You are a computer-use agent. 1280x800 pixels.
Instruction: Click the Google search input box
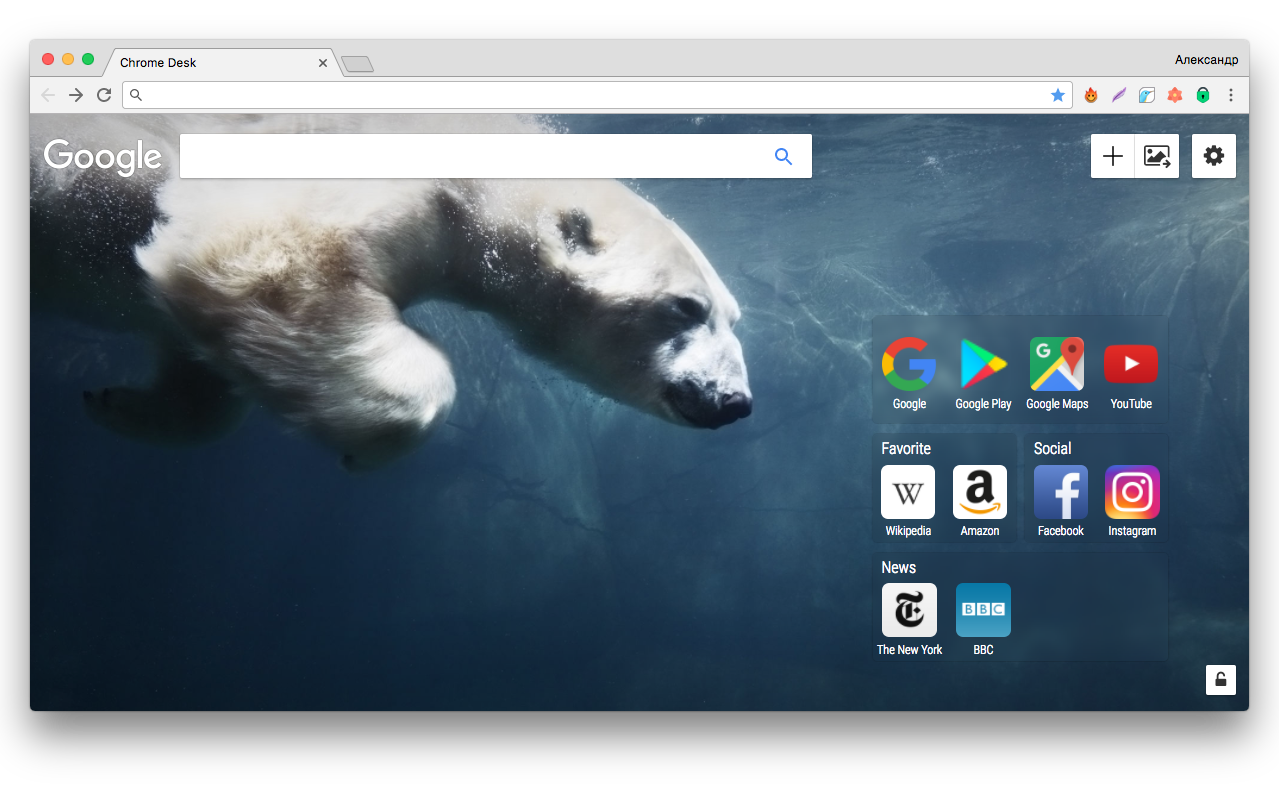tap(496, 156)
